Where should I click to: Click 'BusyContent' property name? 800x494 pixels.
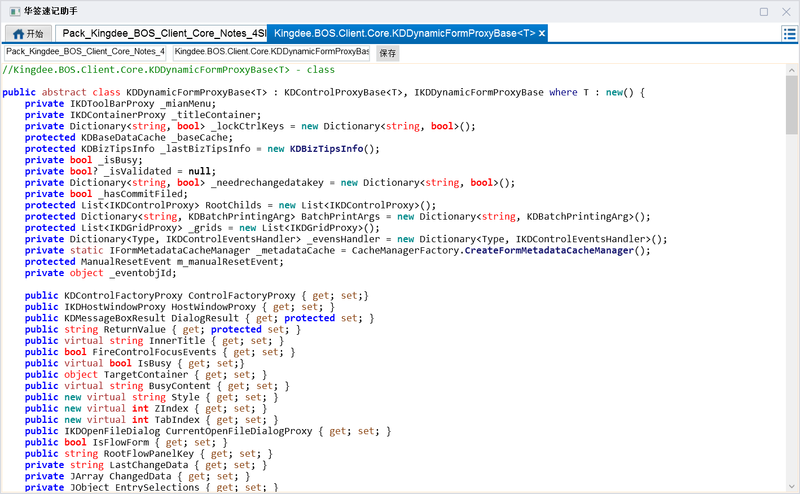(179, 386)
